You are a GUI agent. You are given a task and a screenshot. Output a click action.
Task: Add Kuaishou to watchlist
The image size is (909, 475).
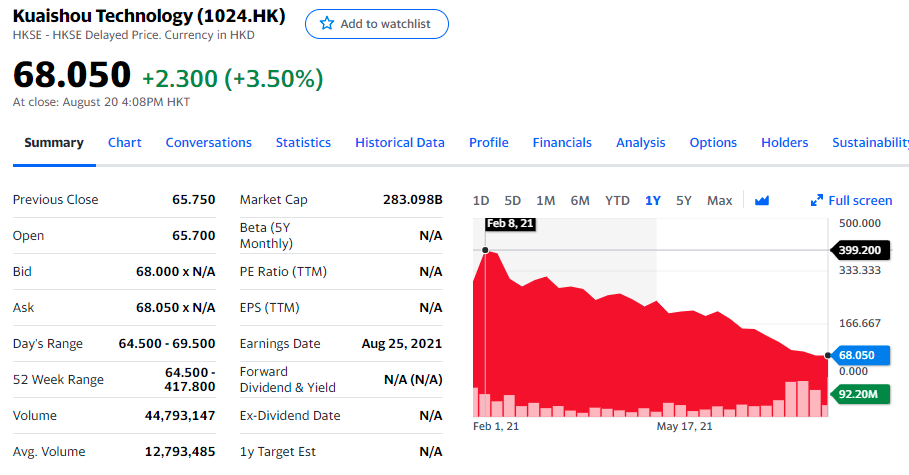377,24
